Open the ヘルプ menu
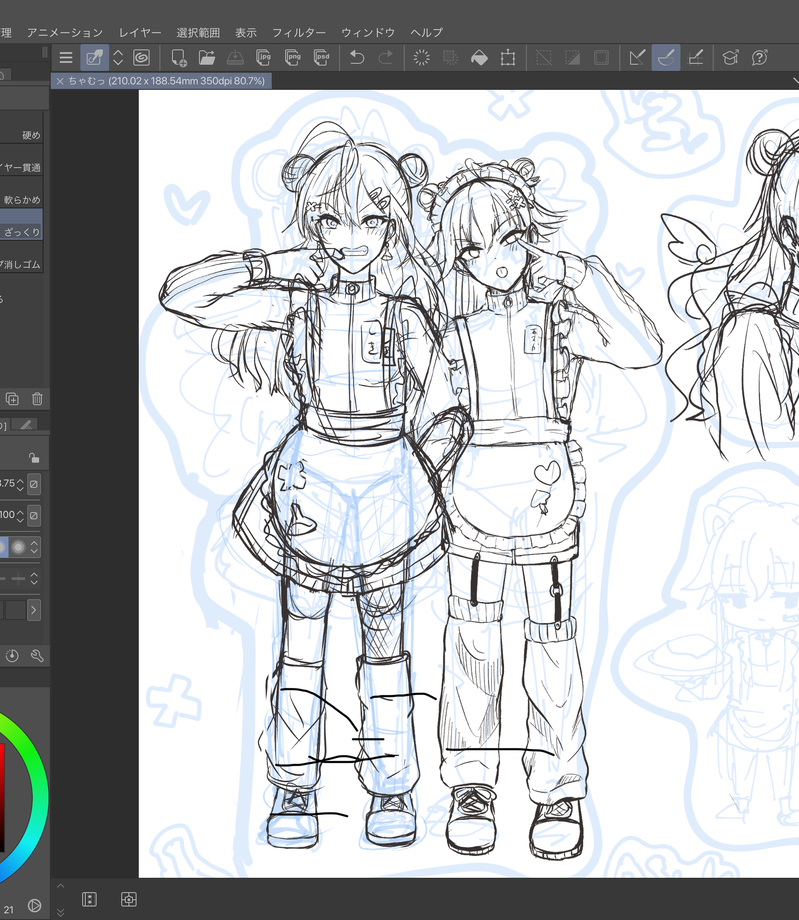The height and width of the screenshot is (920, 799). 426,33
